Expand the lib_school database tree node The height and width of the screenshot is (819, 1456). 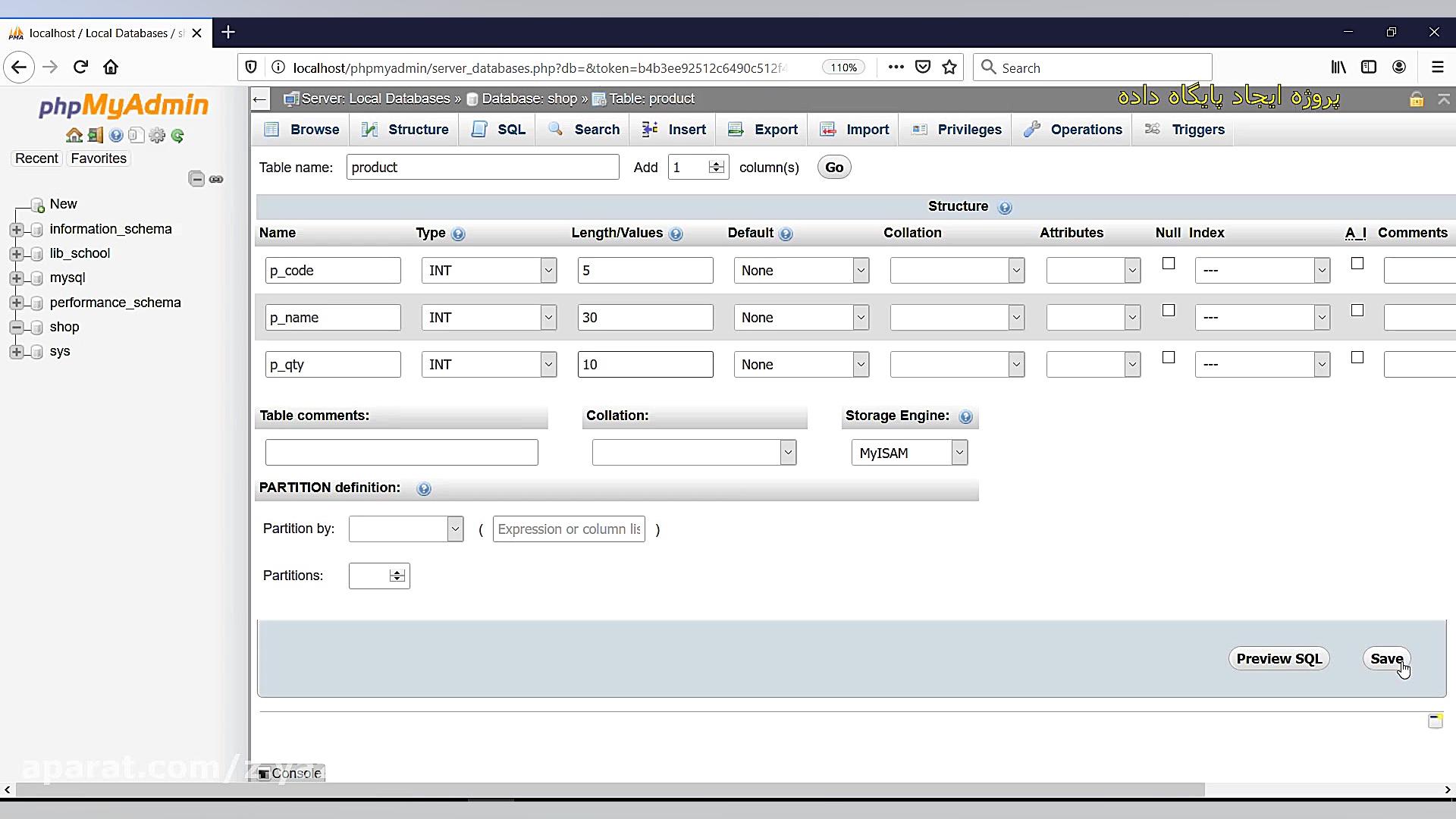pos(17,254)
